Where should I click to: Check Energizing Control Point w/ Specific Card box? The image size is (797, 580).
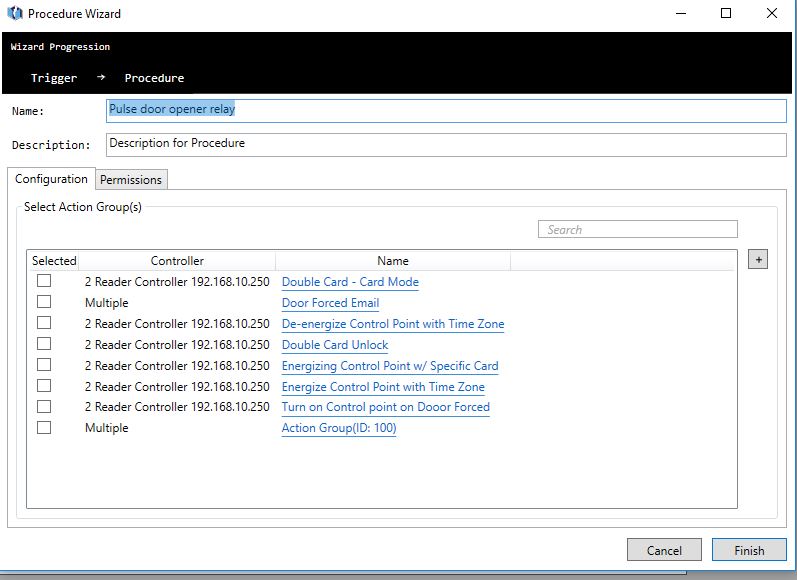[44, 364]
